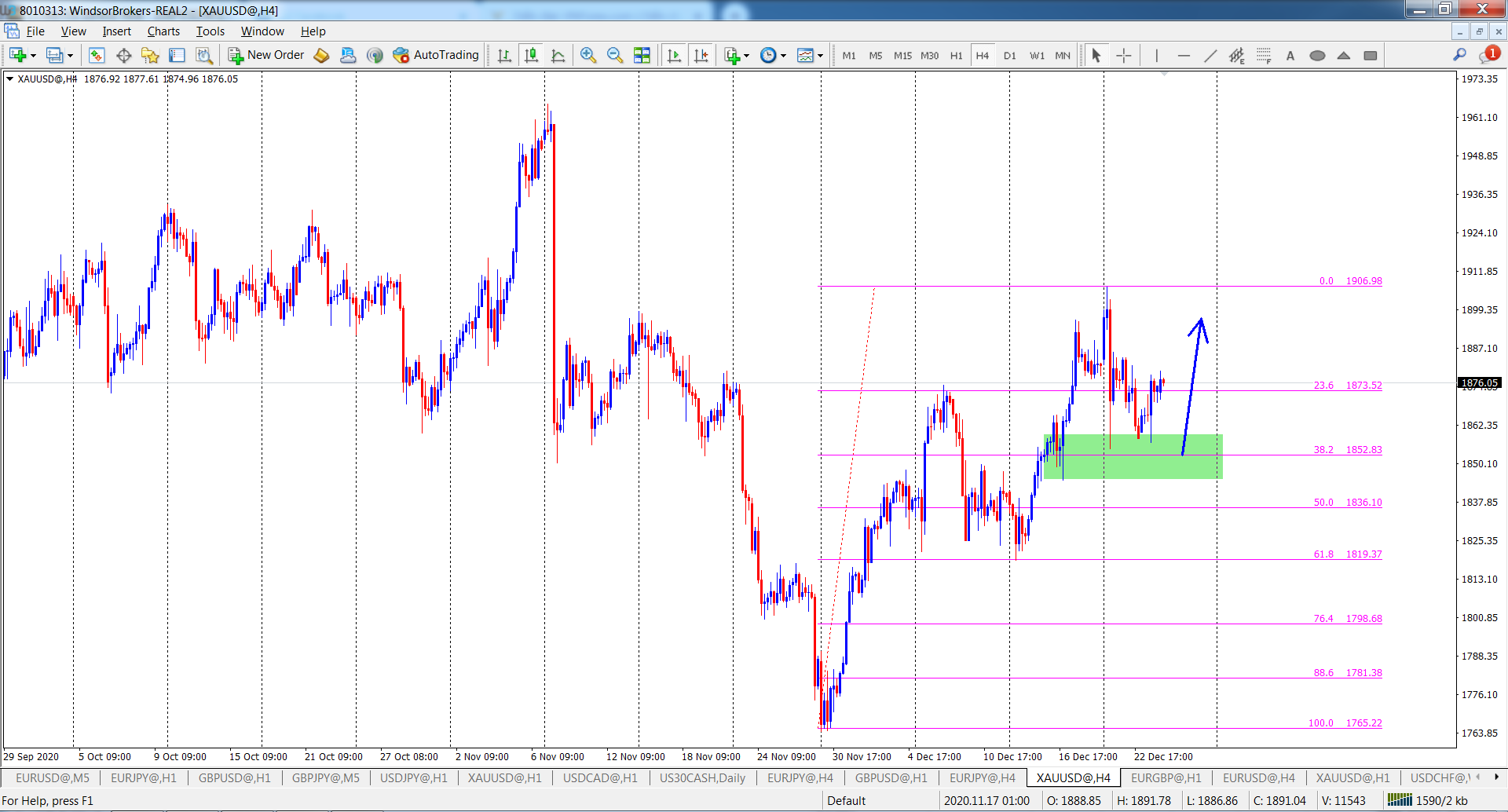Screen dimensions: 1508x812
Task: Select the Rectangle drawing tool
Action: pyautogui.click(x=1371, y=55)
